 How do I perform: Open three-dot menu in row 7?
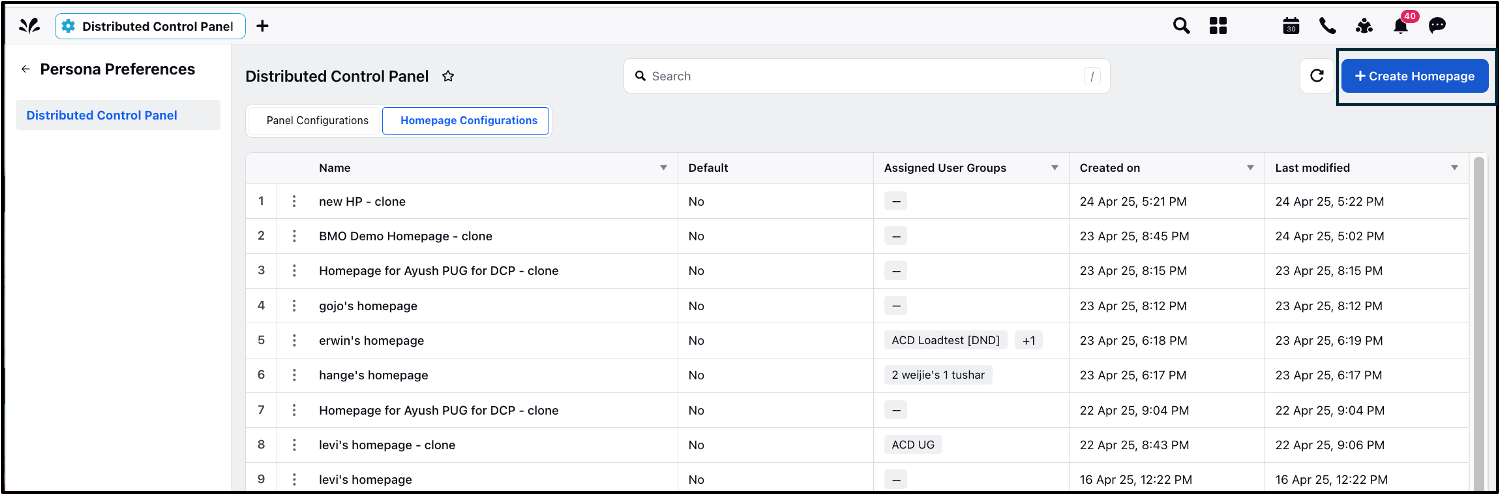(294, 410)
